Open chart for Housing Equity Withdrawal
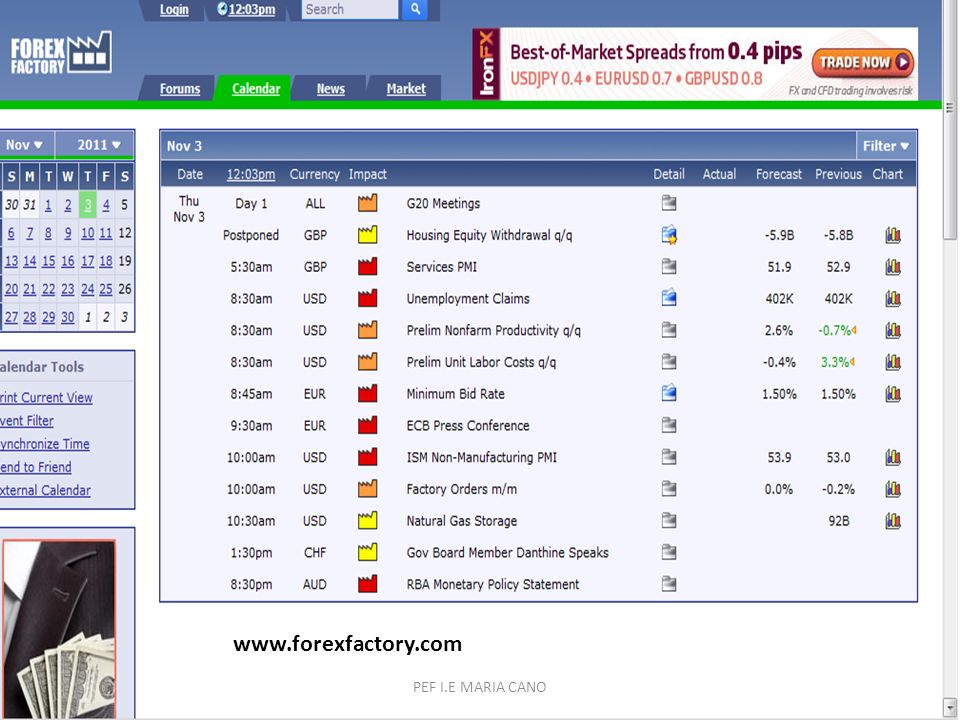 click(893, 235)
